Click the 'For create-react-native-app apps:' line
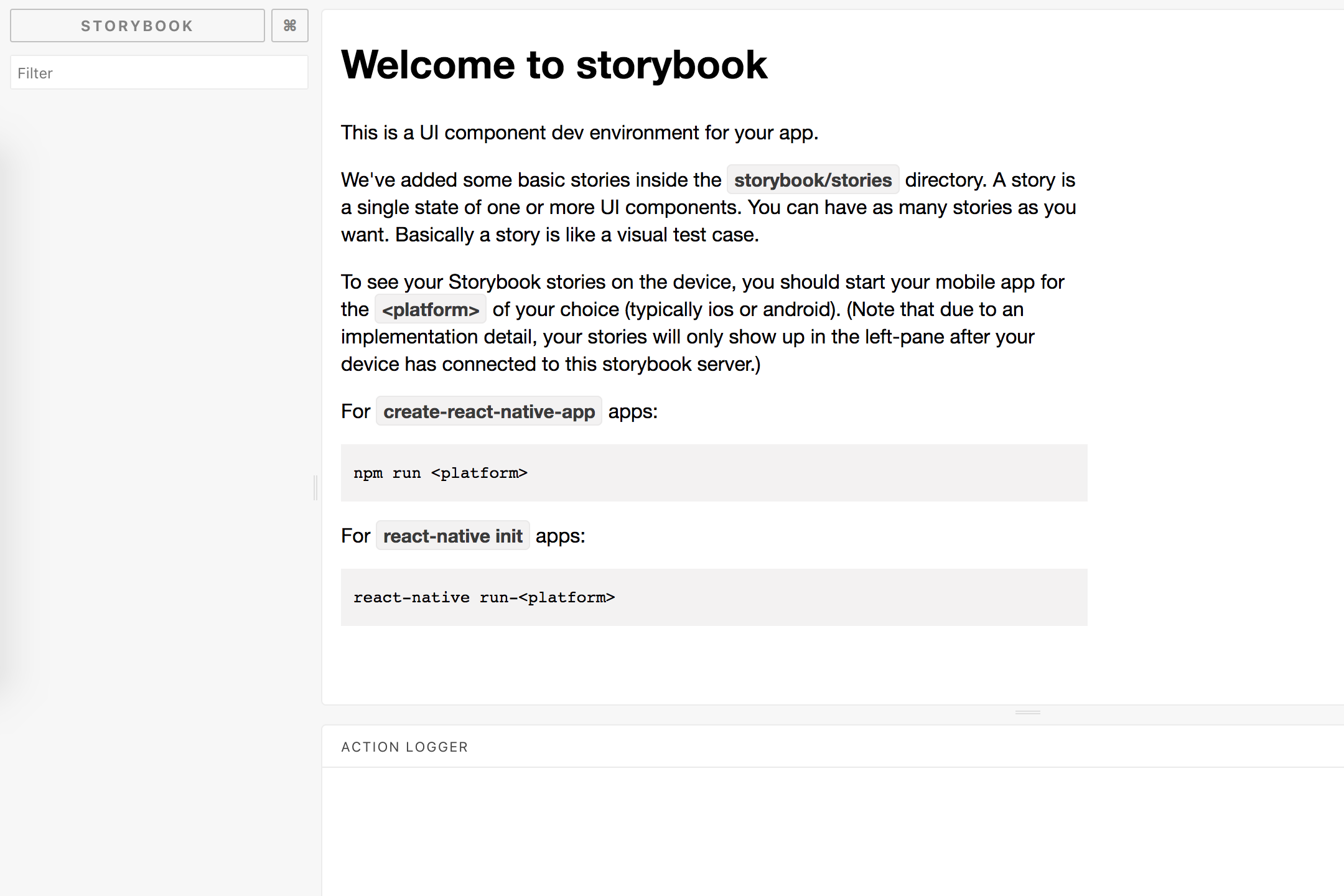Viewport: 1344px width, 896px height. click(x=498, y=411)
